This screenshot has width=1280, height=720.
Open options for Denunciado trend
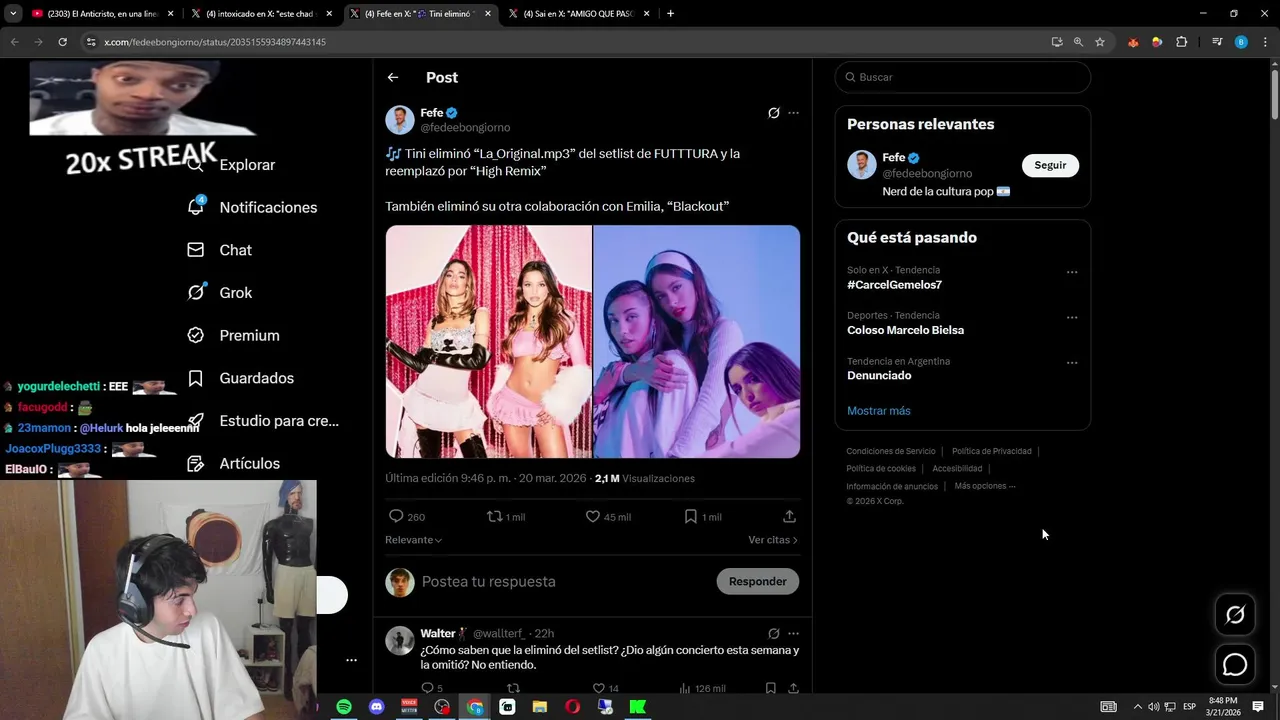coord(1072,363)
